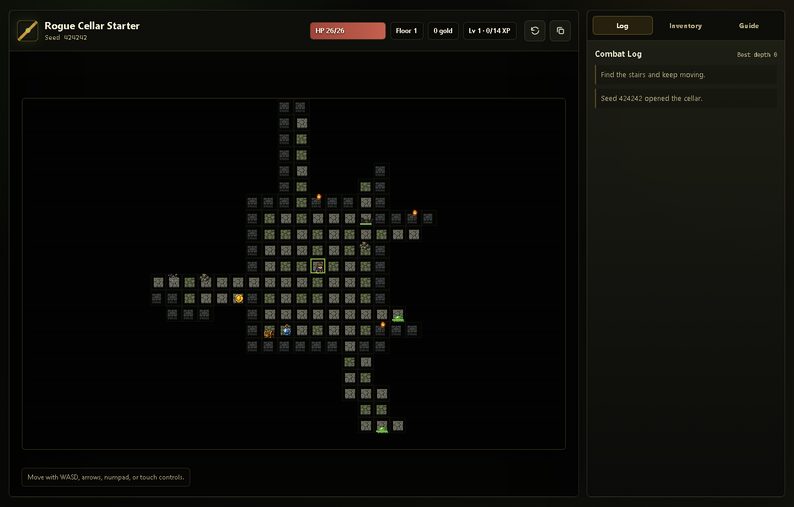The width and height of the screenshot is (794, 507).
Task: Click the torch near the south-east wall
Action: click(x=382, y=326)
